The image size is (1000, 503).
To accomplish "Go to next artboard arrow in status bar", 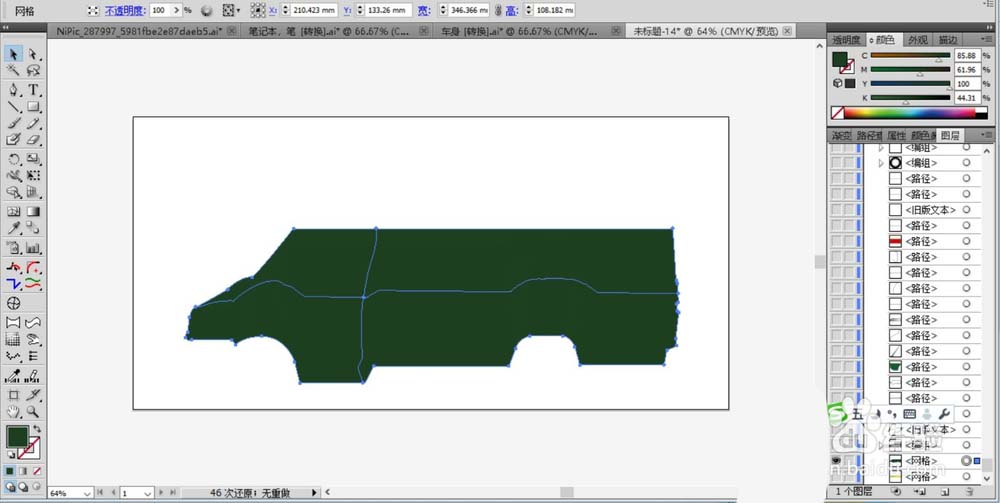I will point(161,493).
